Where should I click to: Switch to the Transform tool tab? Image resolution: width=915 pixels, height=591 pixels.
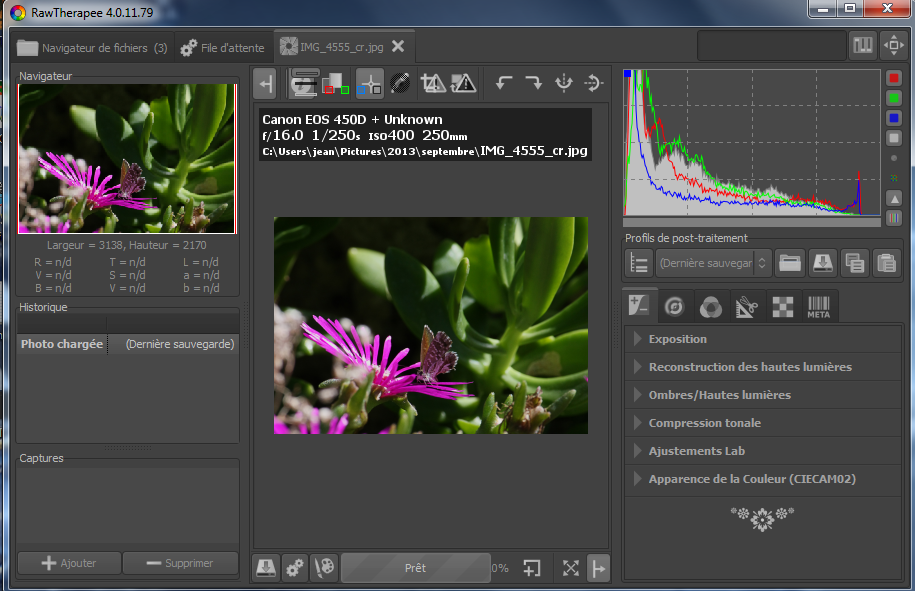[x=747, y=307]
